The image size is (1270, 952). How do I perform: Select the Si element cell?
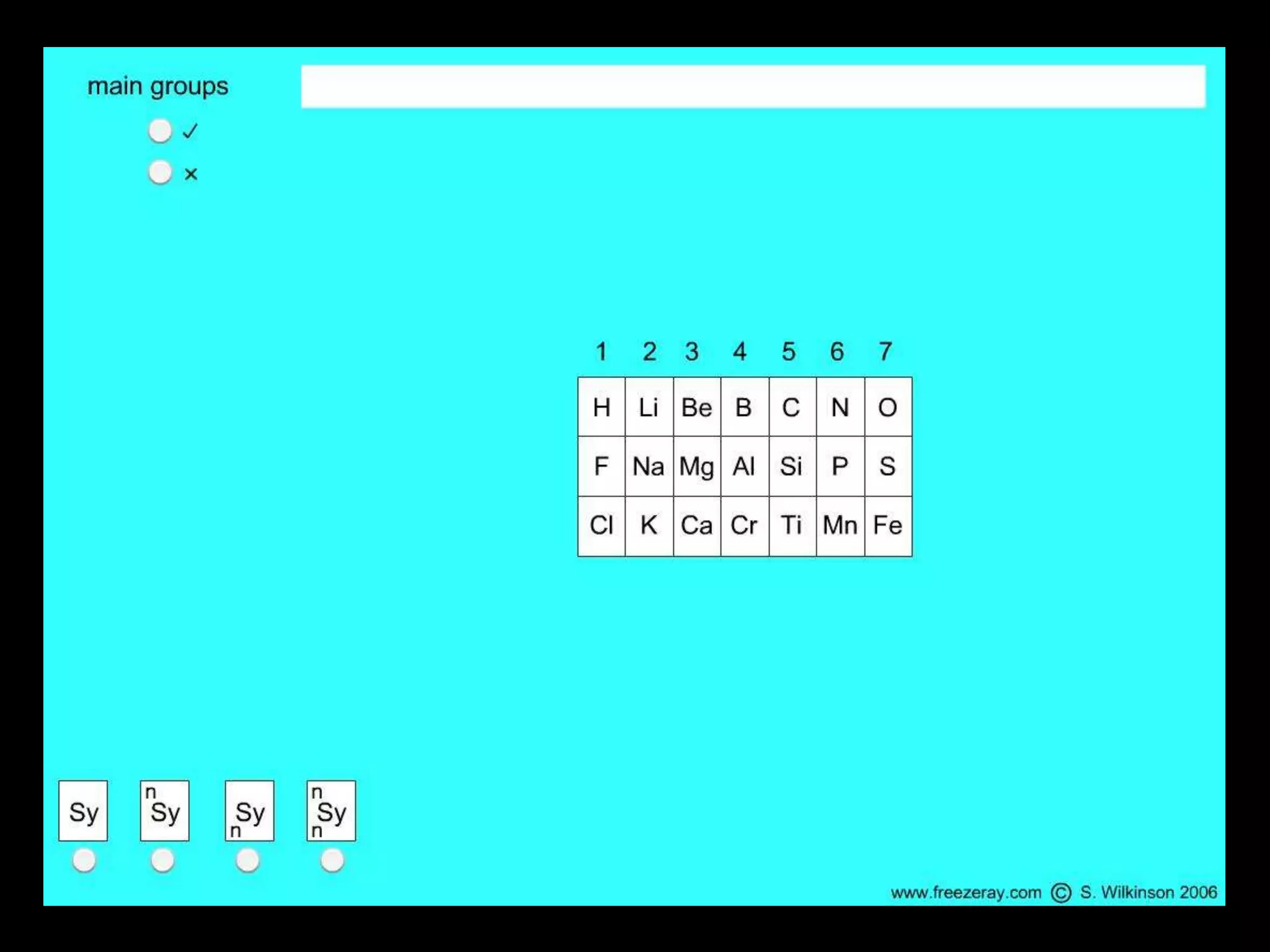click(792, 466)
